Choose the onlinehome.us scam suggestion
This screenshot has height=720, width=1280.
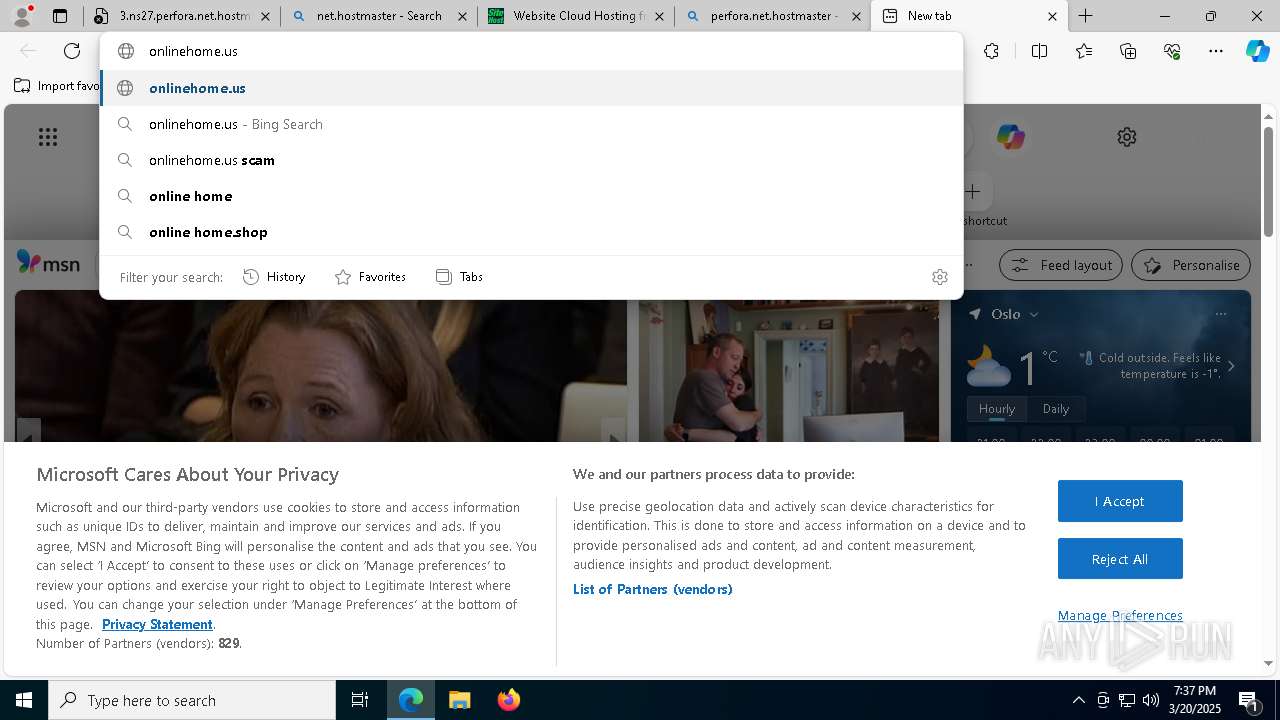tap(532, 160)
